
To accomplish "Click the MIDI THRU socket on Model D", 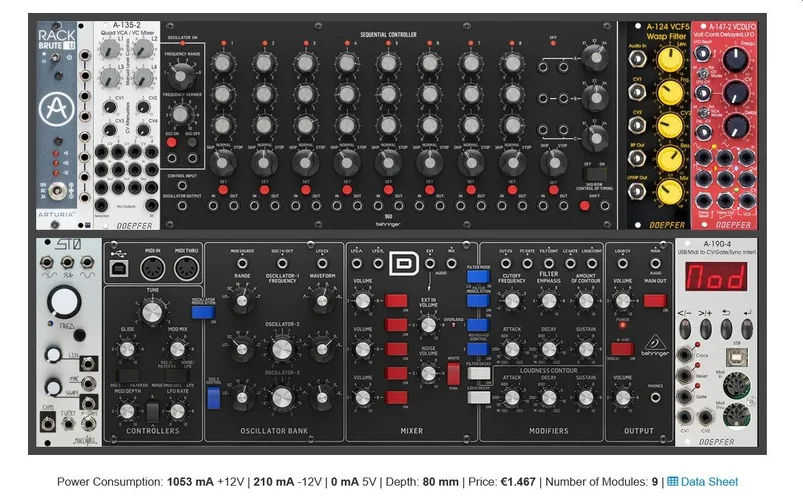I will coord(186,268).
